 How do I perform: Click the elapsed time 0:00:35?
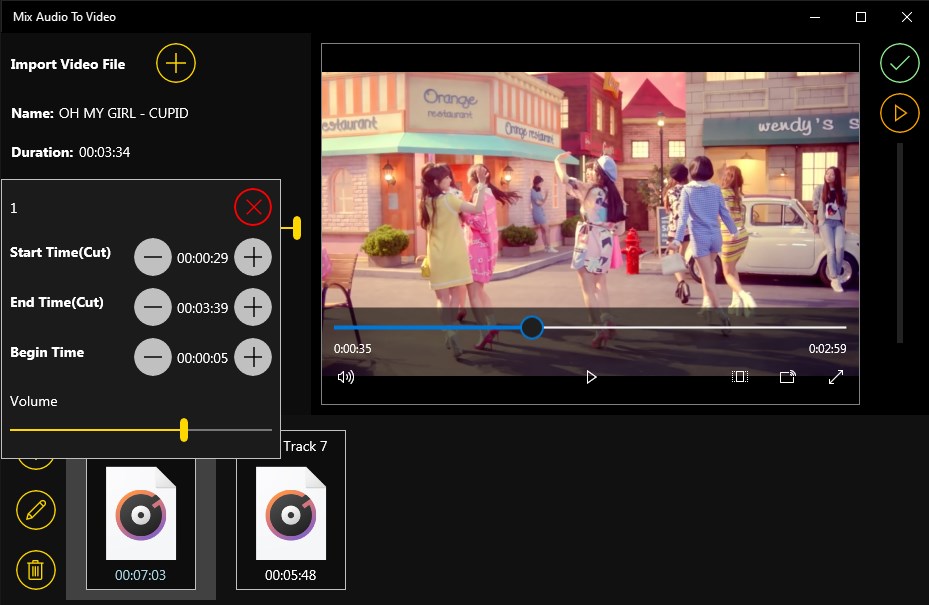(x=353, y=348)
